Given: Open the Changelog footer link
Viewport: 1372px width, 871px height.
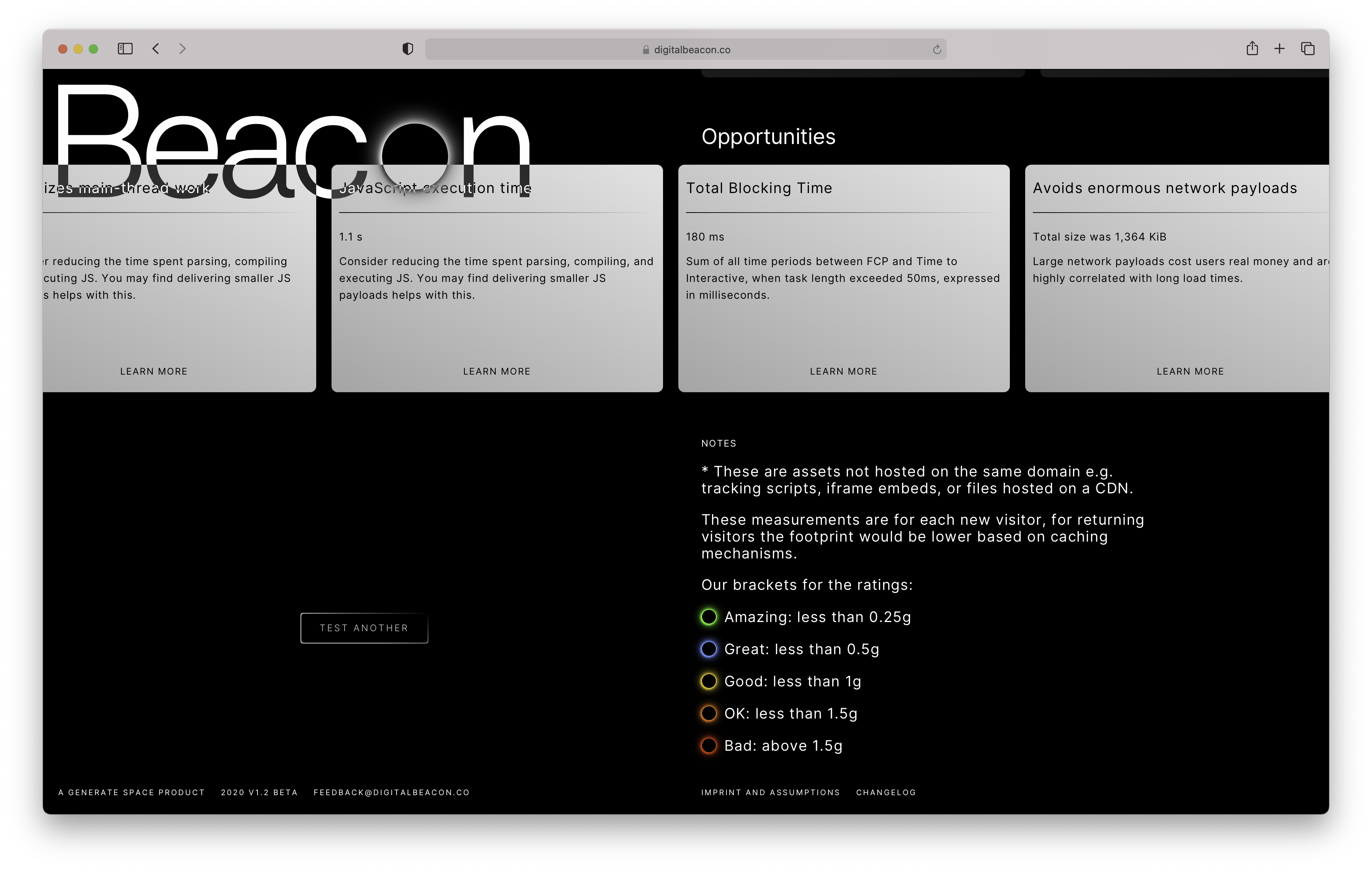Looking at the screenshot, I should [885, 792].
